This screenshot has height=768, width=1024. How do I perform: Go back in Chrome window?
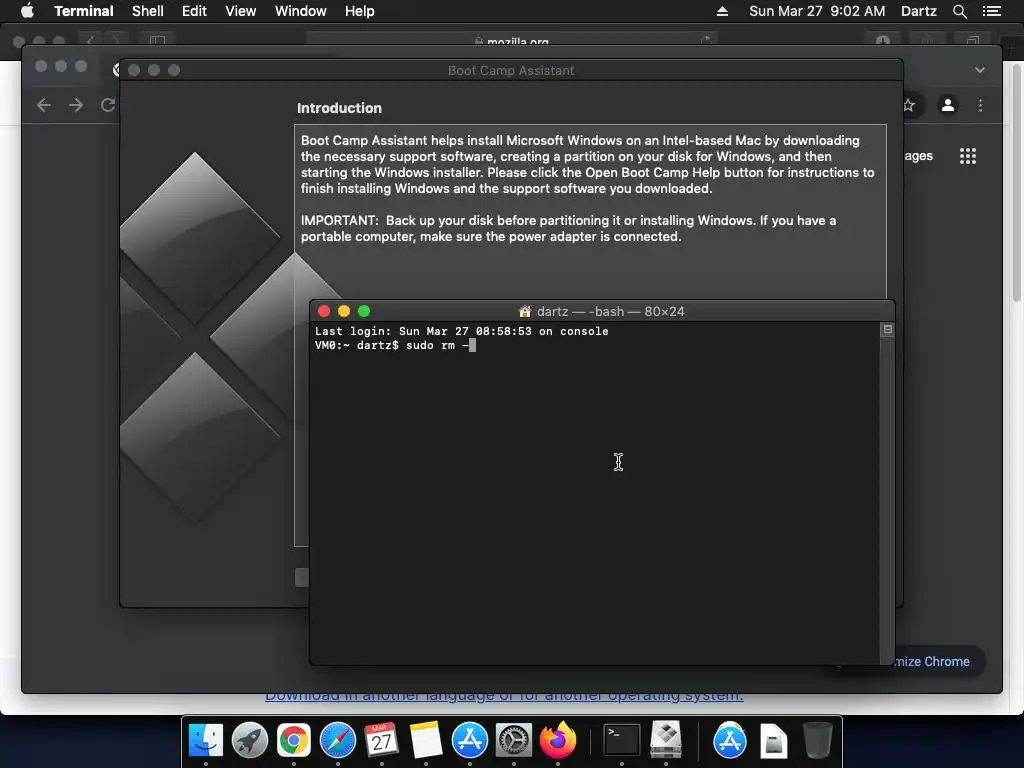[x=44, y=105]
